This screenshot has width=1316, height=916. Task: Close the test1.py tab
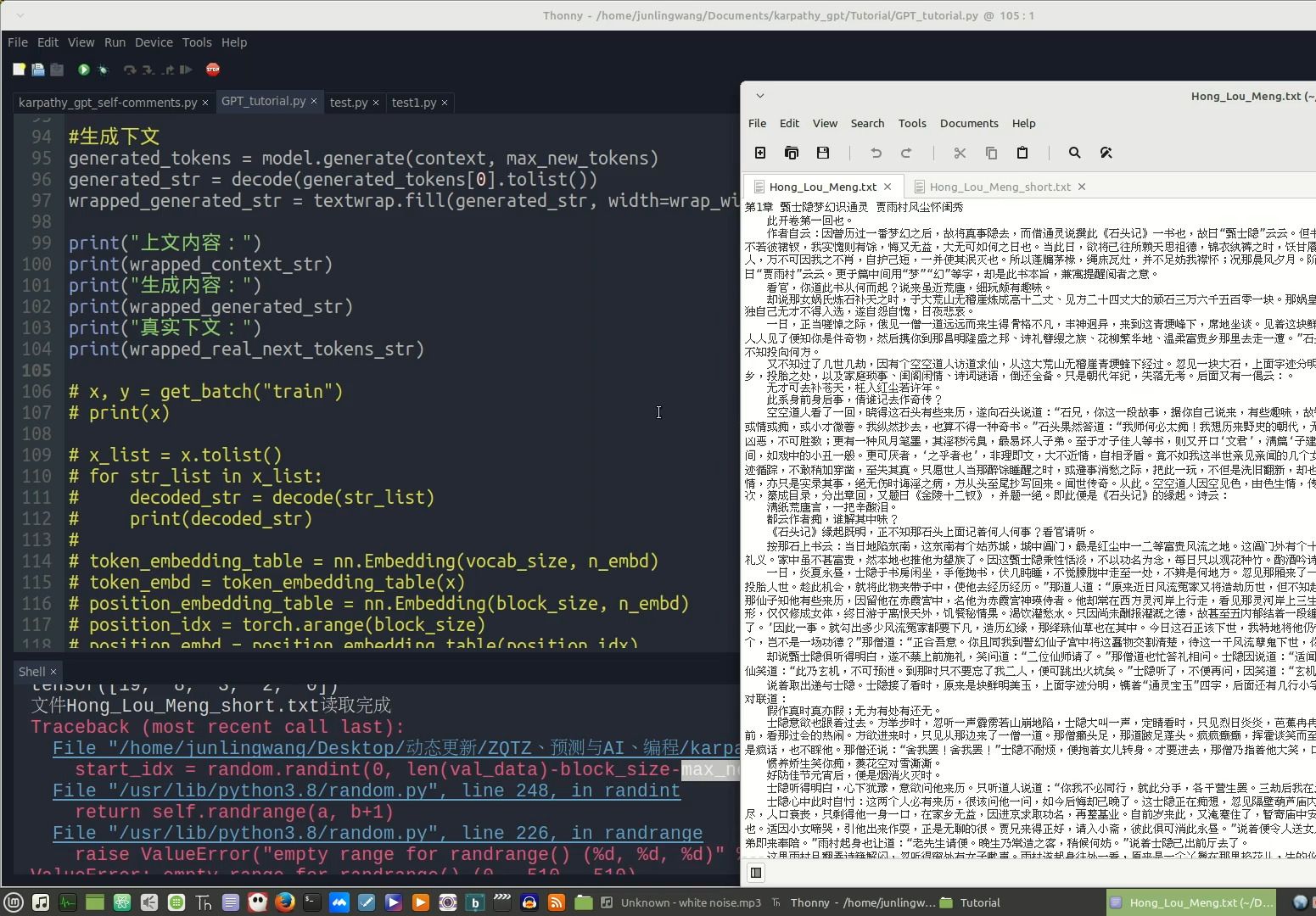pos(445,103)
